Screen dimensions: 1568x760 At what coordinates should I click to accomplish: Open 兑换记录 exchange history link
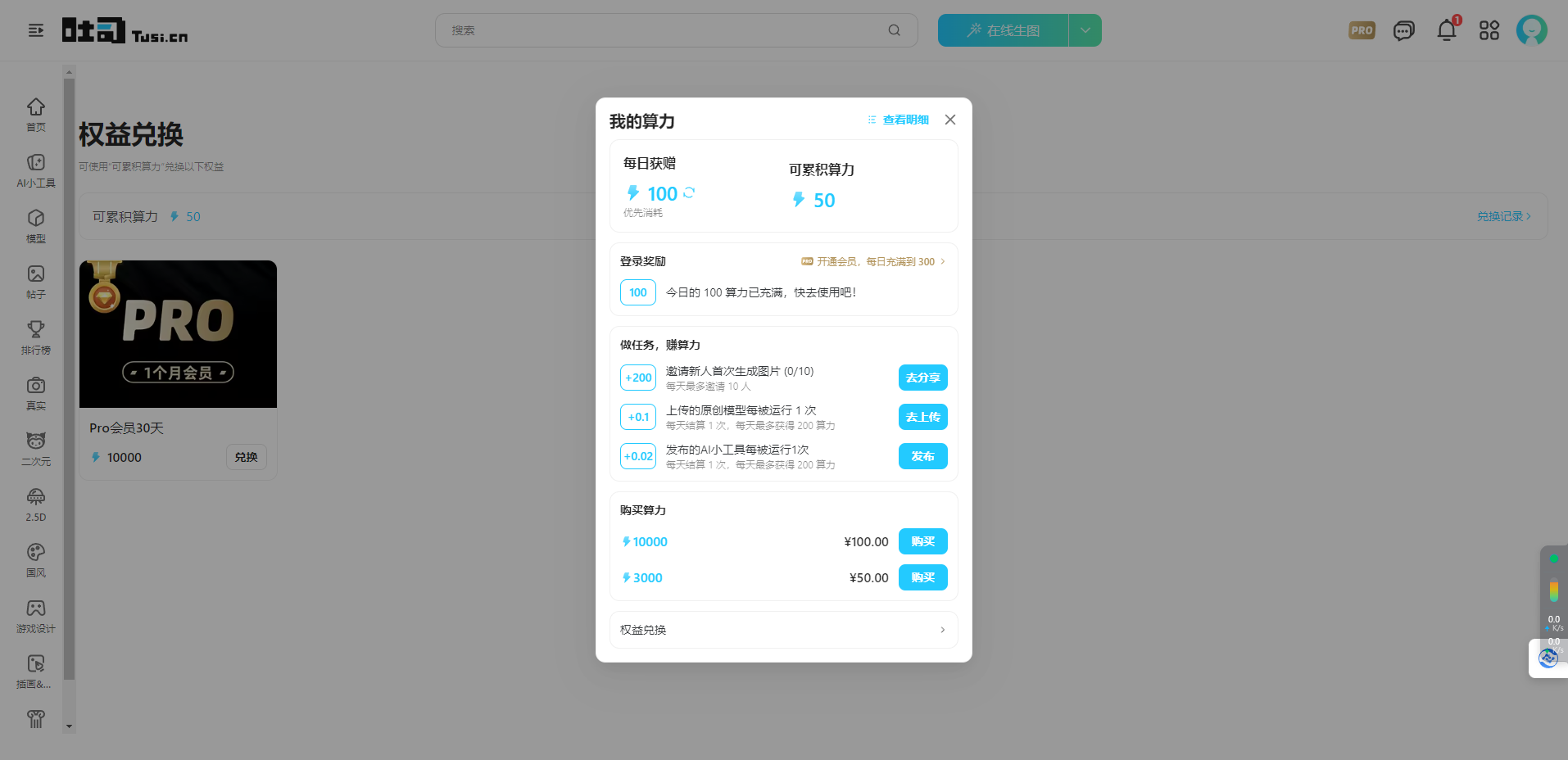click(x=1502, y=215)
